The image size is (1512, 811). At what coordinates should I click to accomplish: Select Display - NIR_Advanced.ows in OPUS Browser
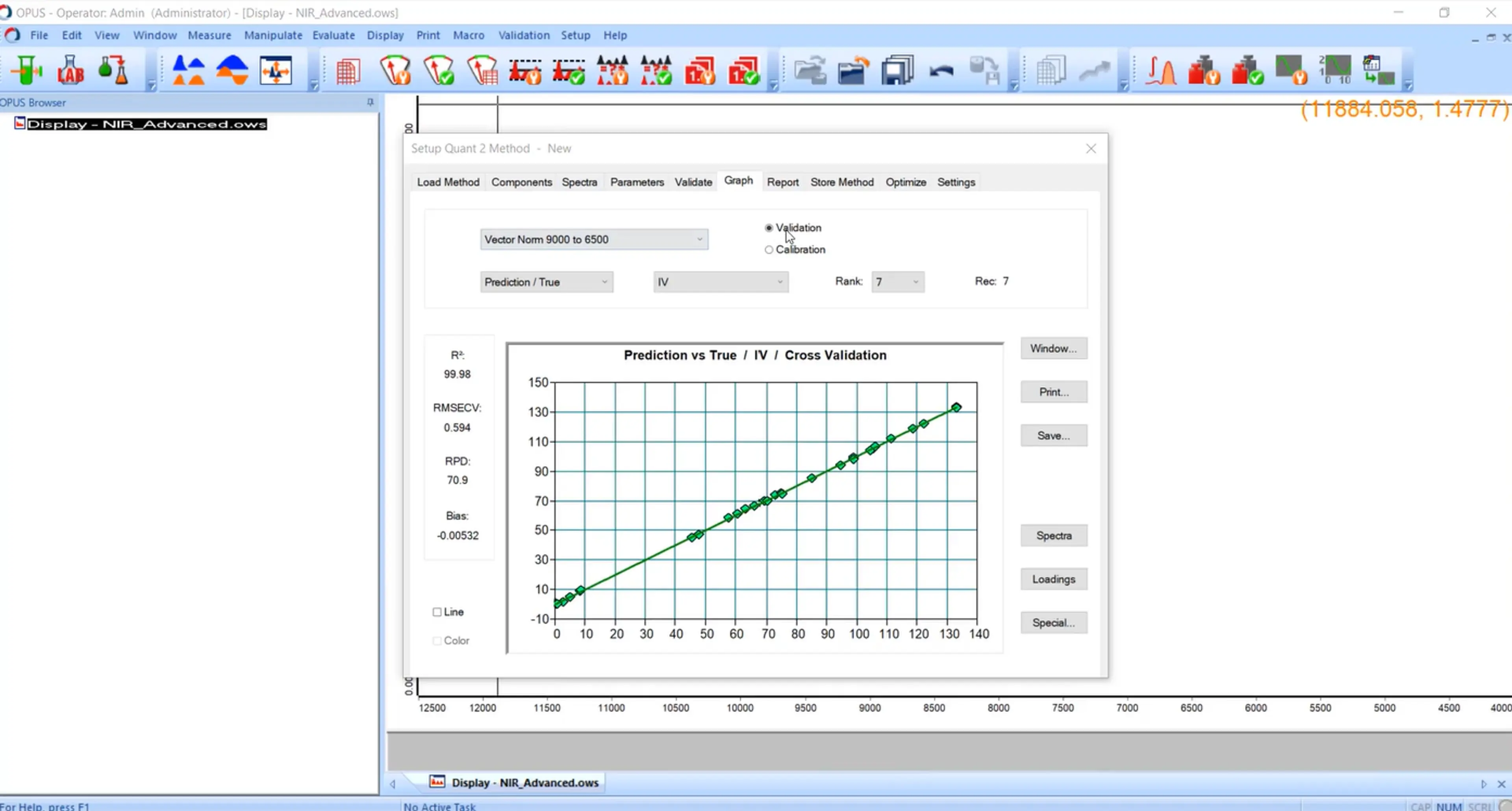click(x=147, y=124)
